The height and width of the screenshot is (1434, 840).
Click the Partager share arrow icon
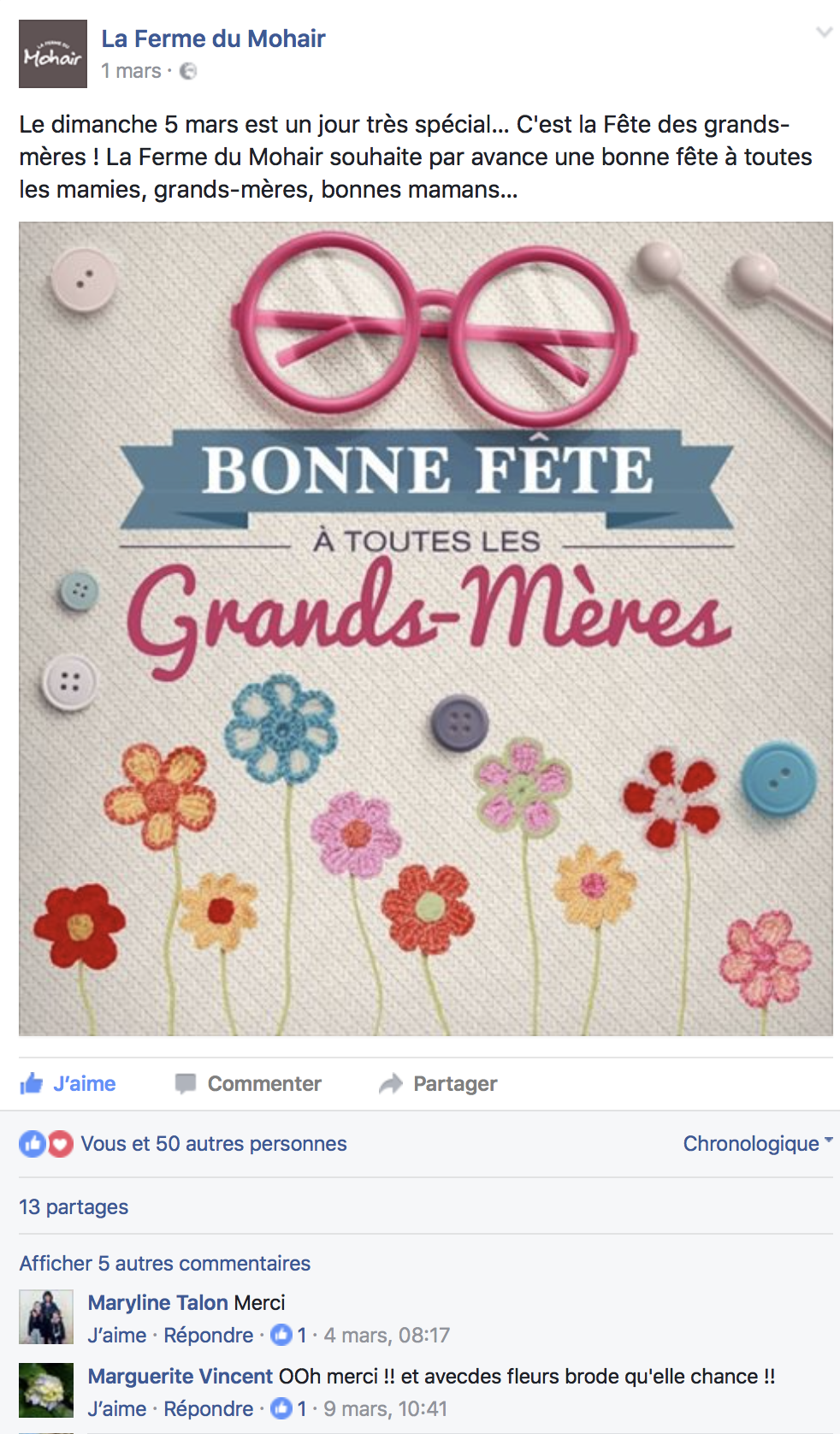pyautogui.click(x=390, y=1084)
